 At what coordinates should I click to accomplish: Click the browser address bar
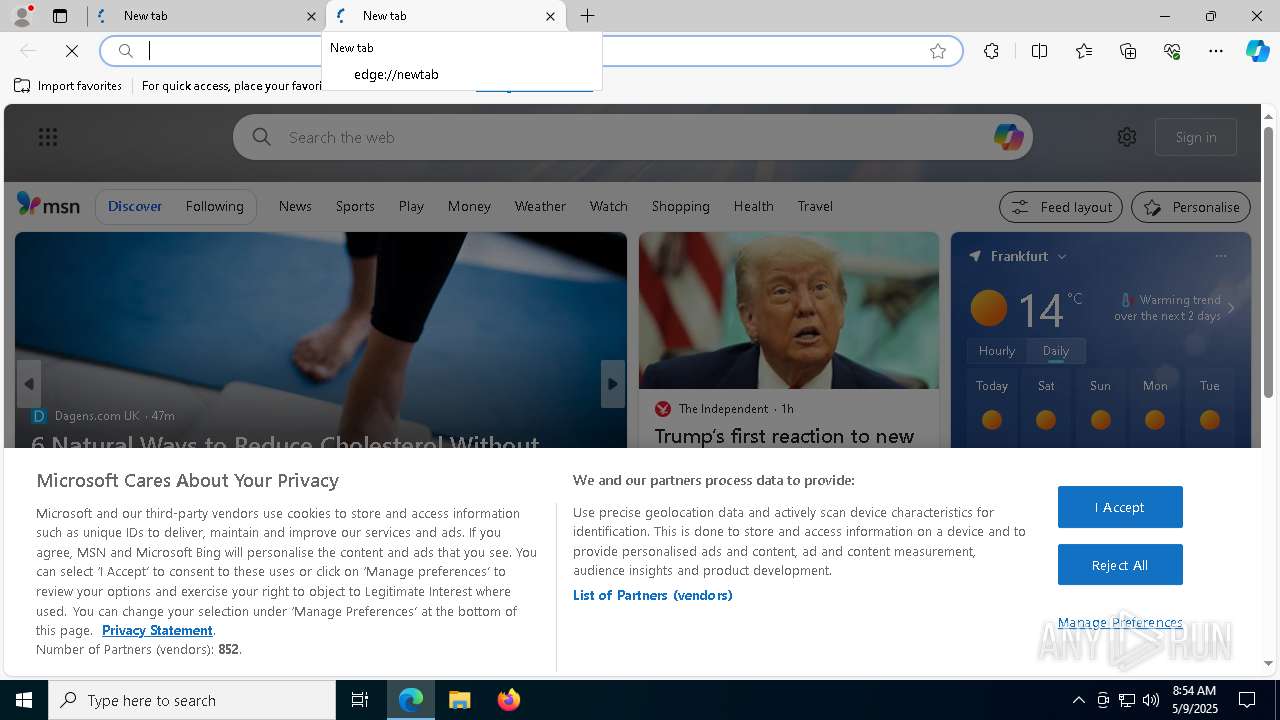(530, 51)
